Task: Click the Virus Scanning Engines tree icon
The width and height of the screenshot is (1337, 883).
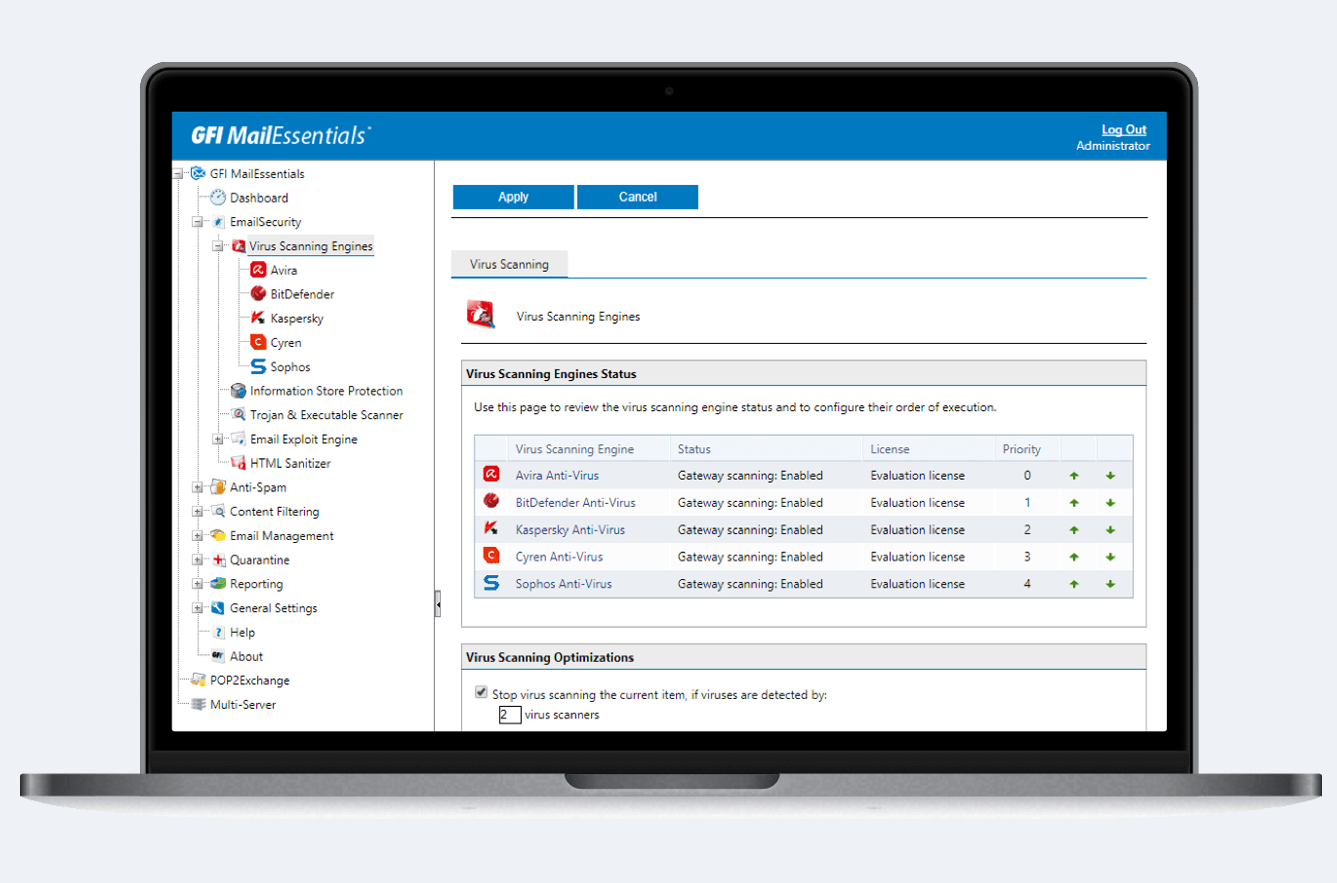Action: click(x=238, y=246)
